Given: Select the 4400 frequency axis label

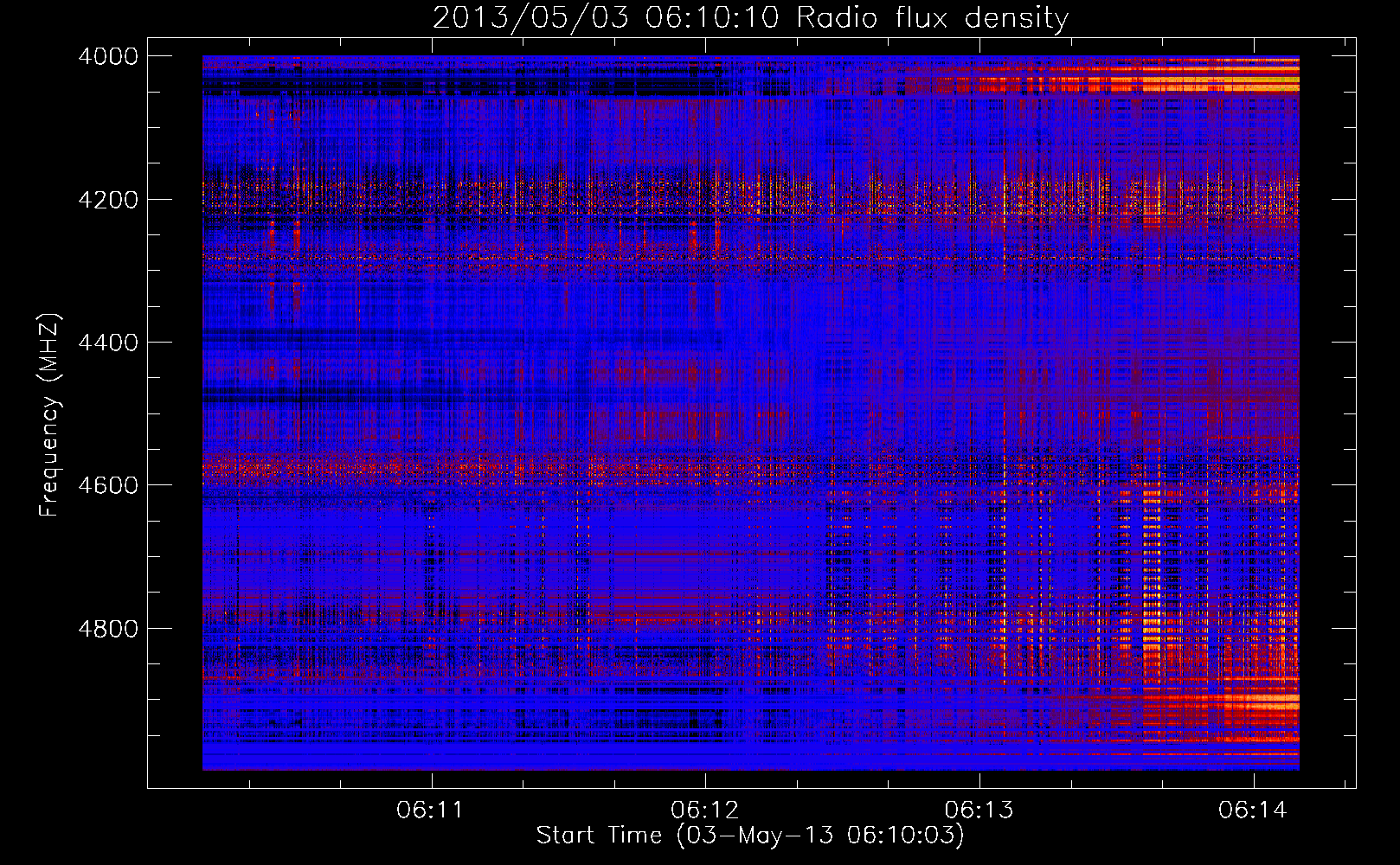Looking at the screenshot, I should (108, 343).
